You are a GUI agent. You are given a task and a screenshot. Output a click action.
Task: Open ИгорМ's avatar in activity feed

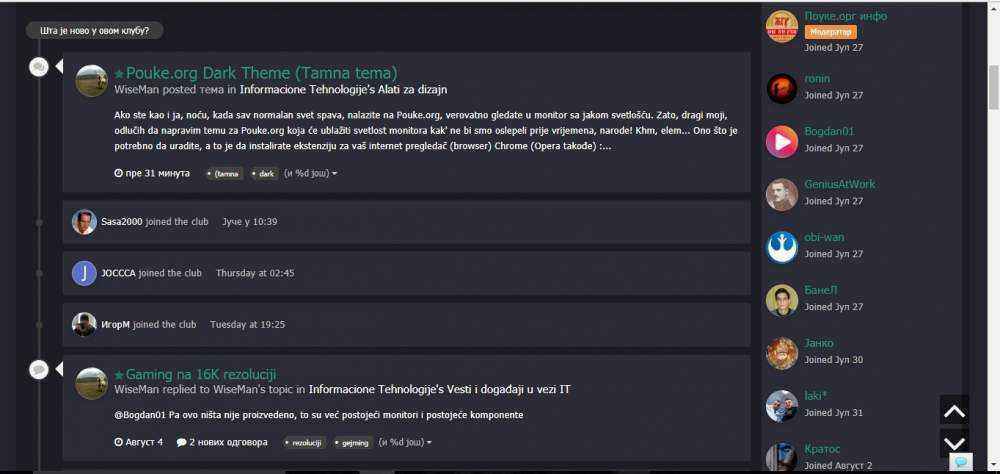tap(84, 325)
